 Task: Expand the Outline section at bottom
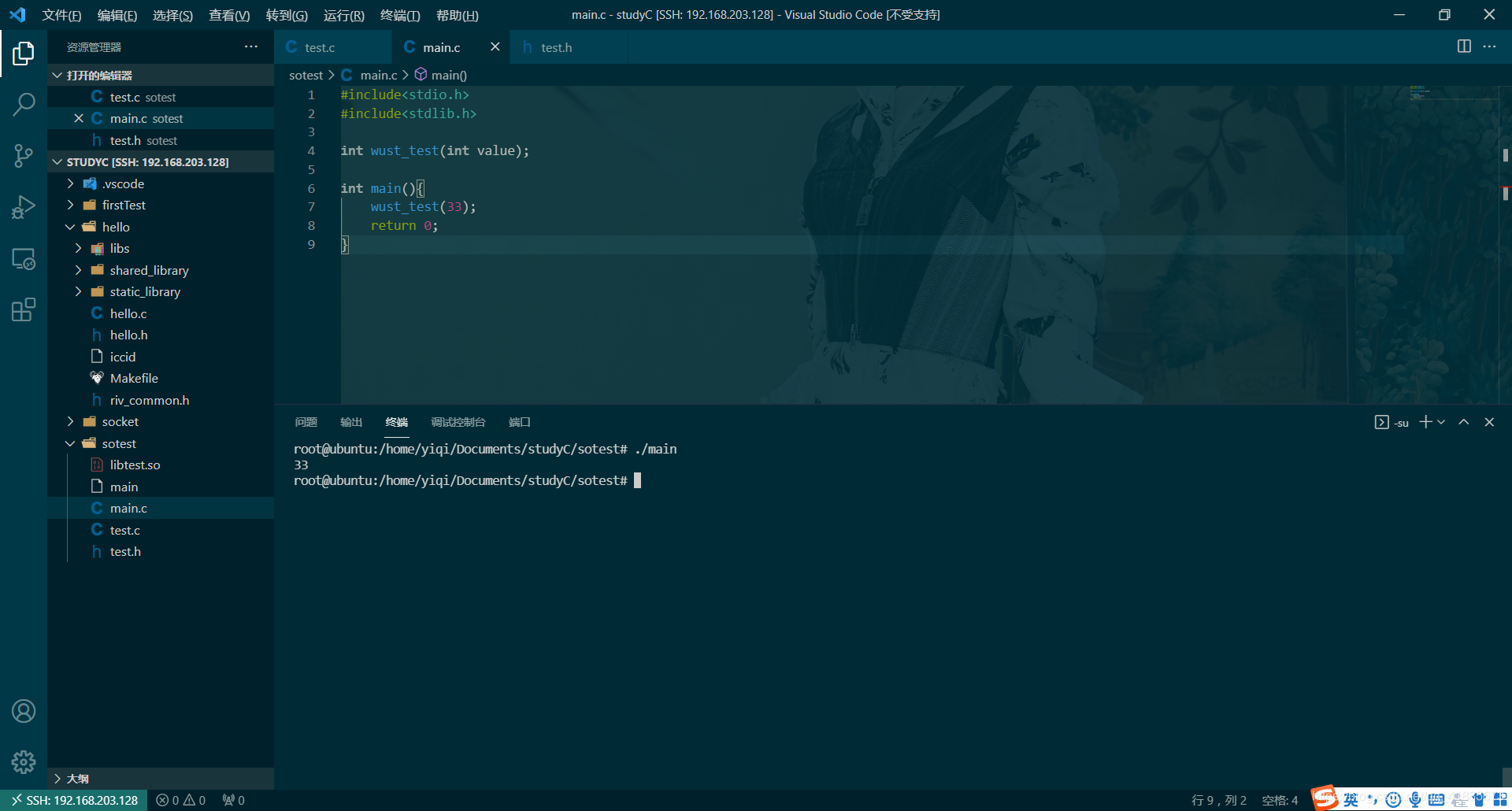pyautogui.click(x=161, y=778)
